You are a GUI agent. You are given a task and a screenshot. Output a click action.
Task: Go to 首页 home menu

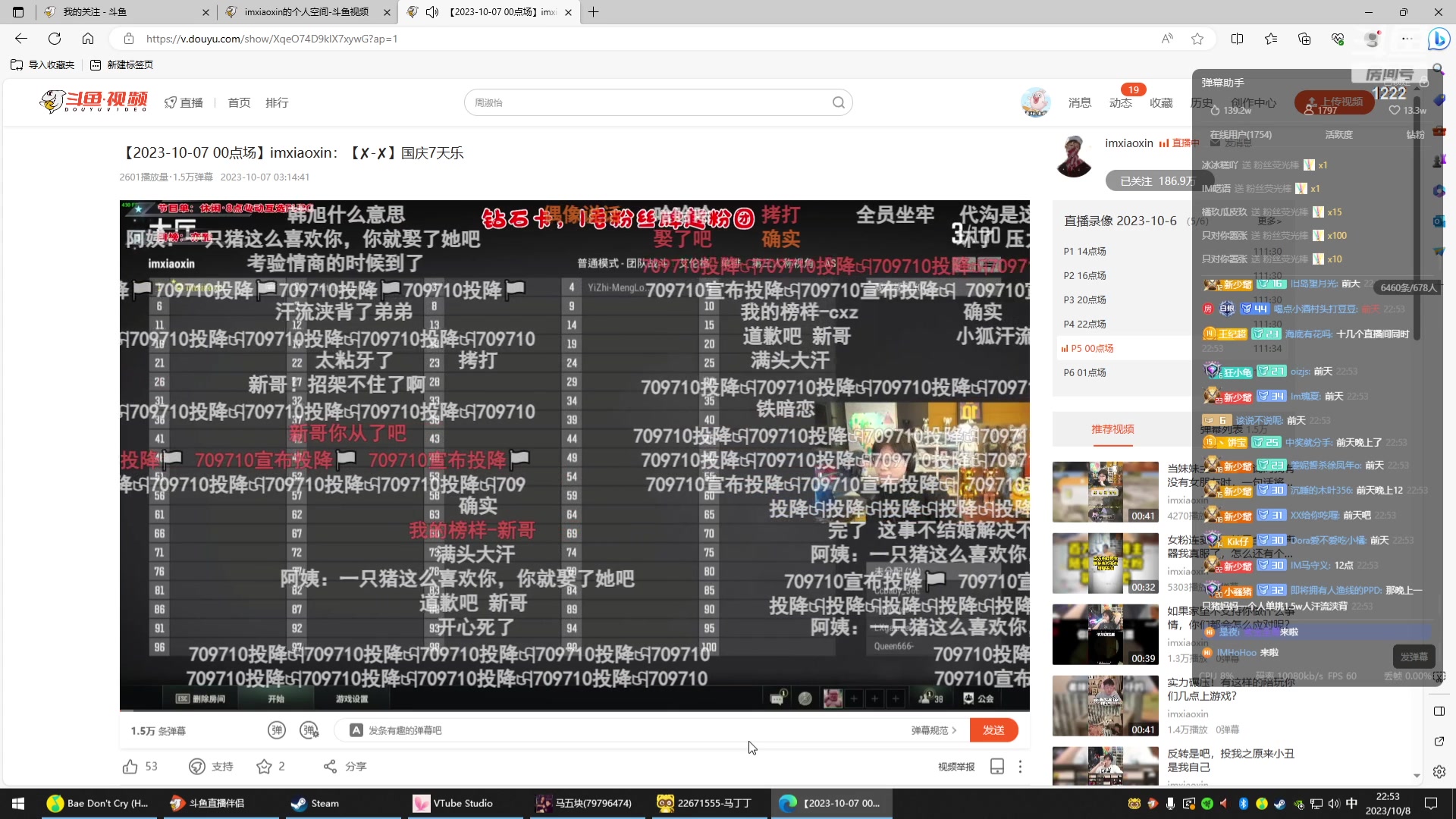pyautogui.click(x=239, y=102)
